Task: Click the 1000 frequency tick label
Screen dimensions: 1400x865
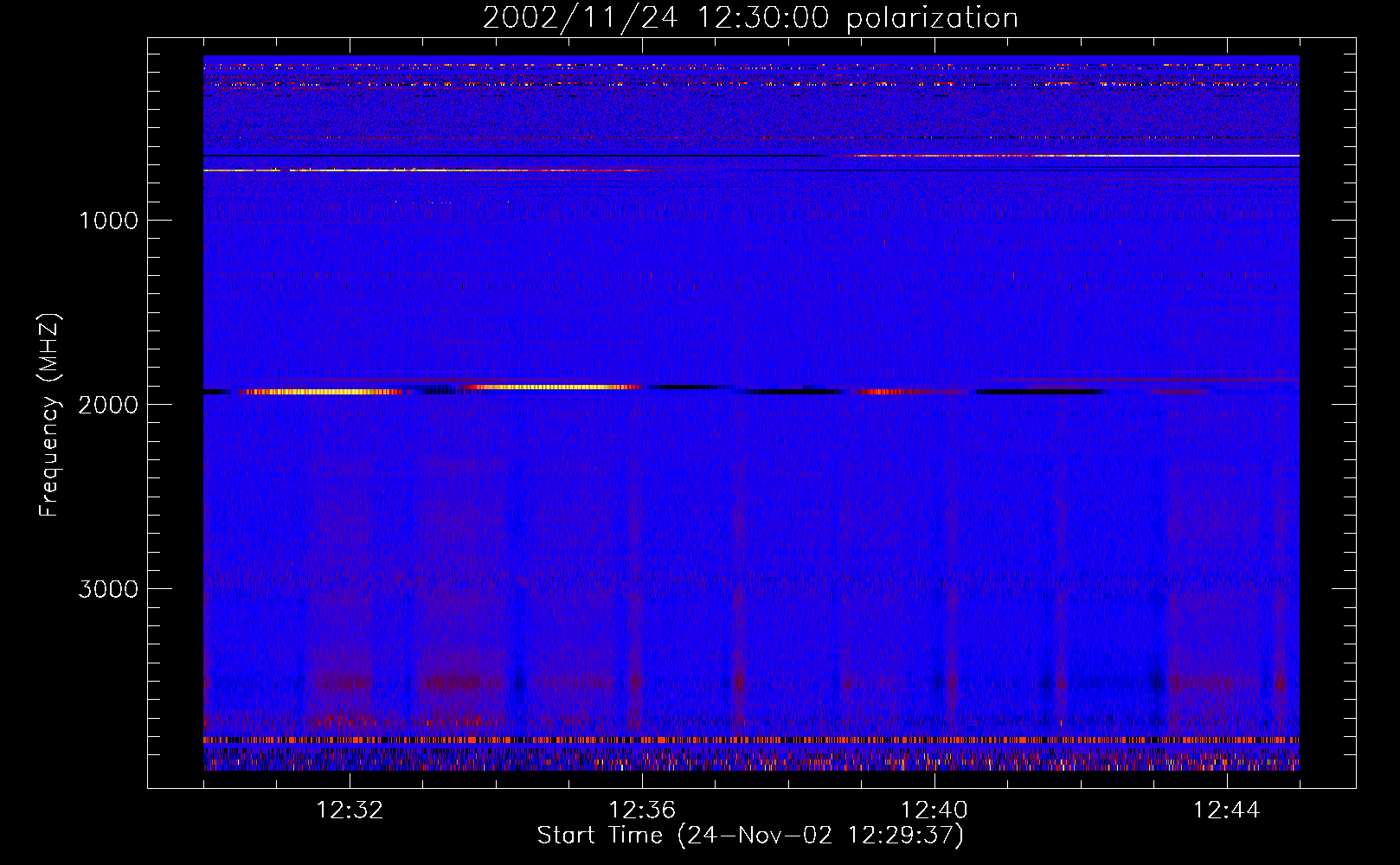Action: click(108, 221)
